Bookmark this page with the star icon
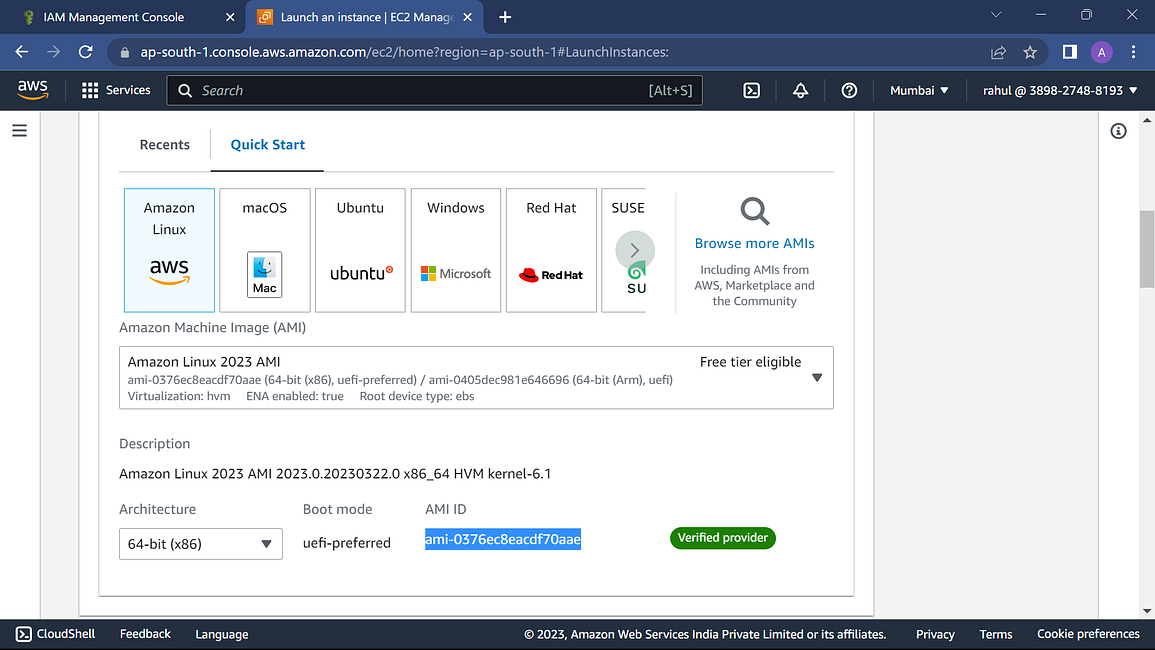 [1030, 52]
